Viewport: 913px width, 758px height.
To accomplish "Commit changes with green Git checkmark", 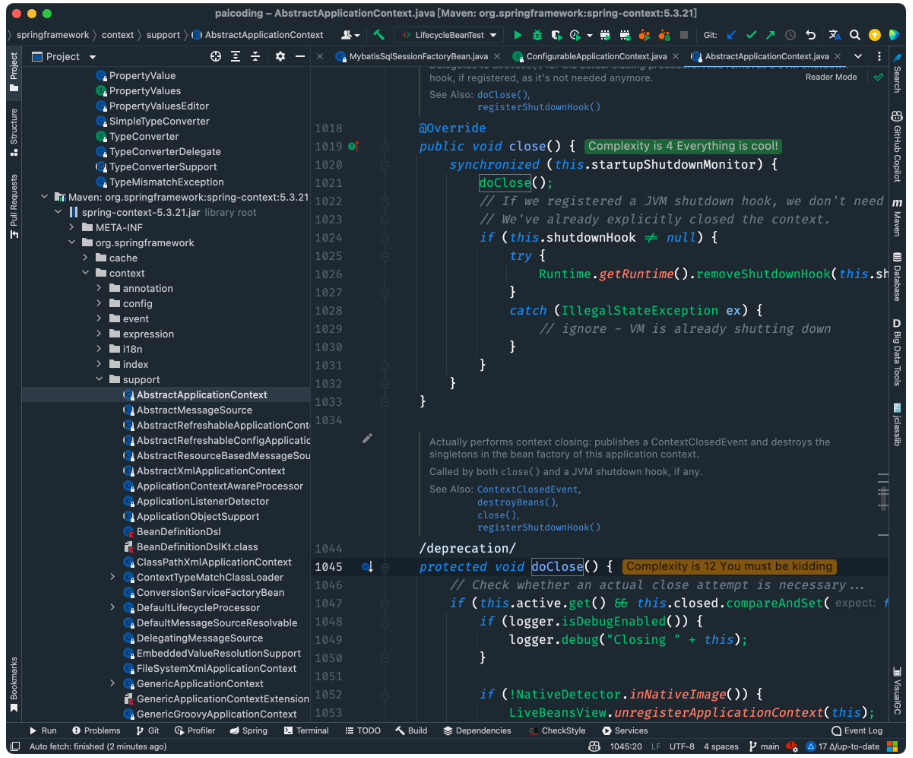I will 751,35.
